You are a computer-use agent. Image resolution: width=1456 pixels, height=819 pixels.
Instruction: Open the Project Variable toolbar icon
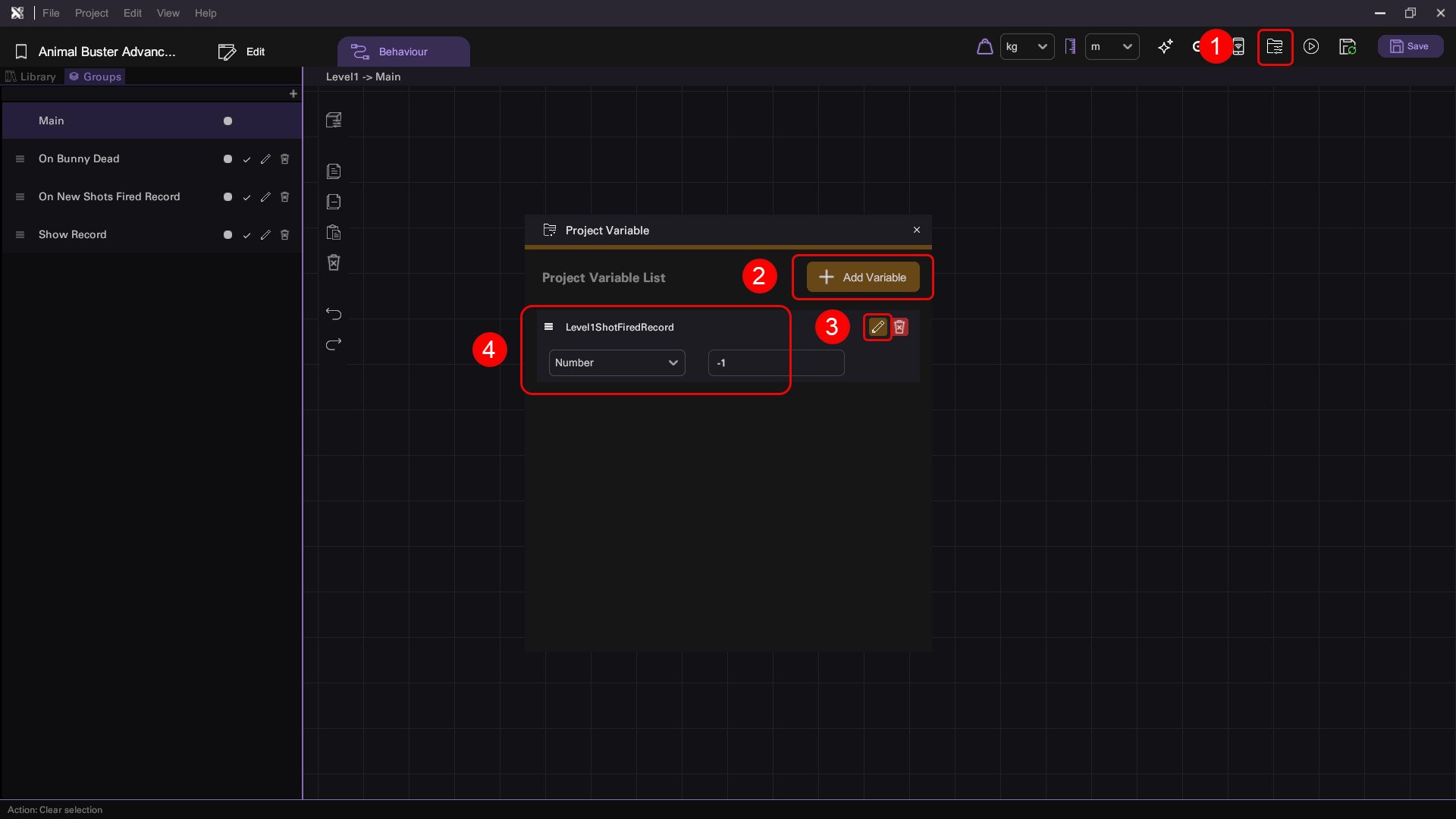coord(1275,47)
